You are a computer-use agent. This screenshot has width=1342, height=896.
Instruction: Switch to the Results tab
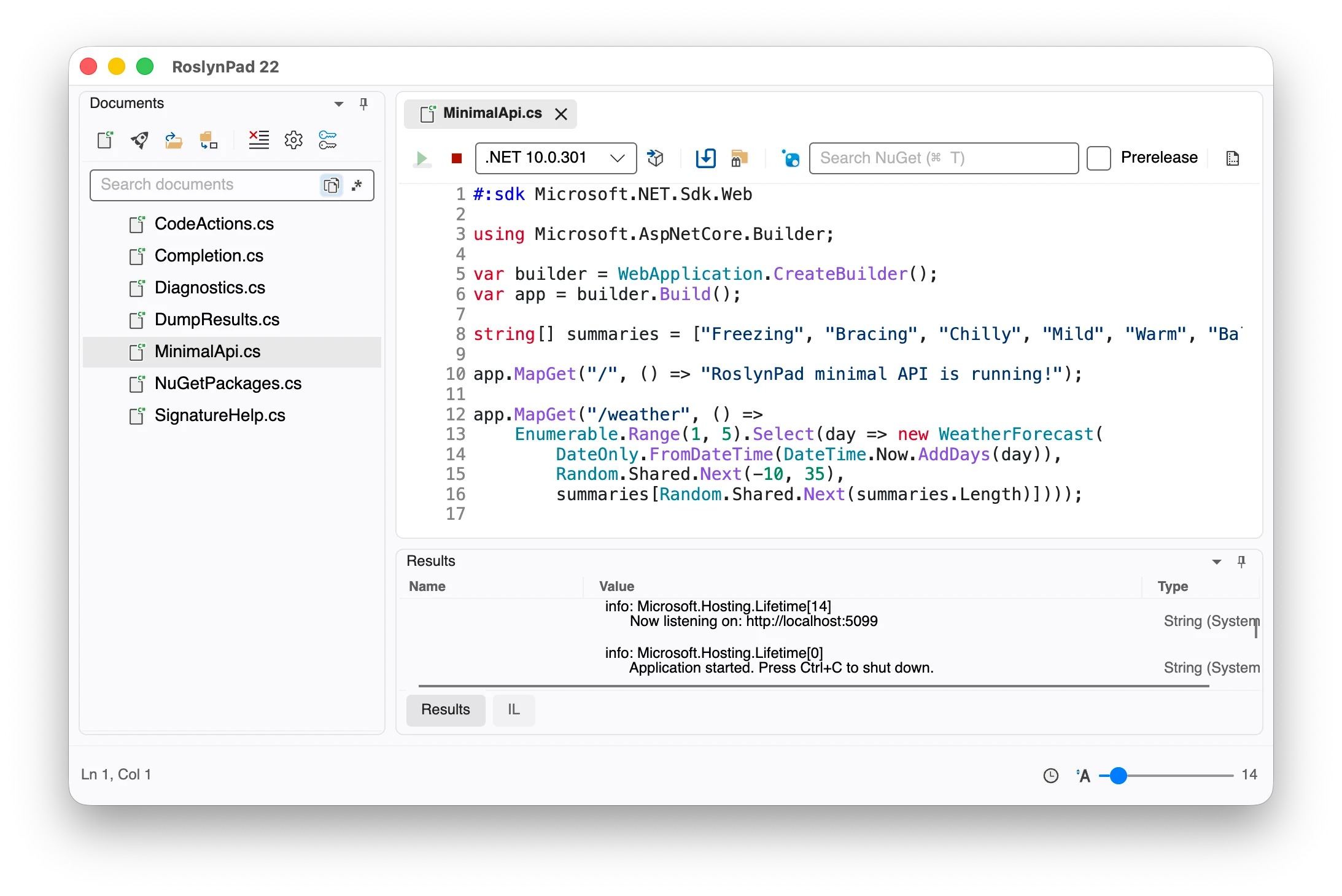tap(446, 710)
